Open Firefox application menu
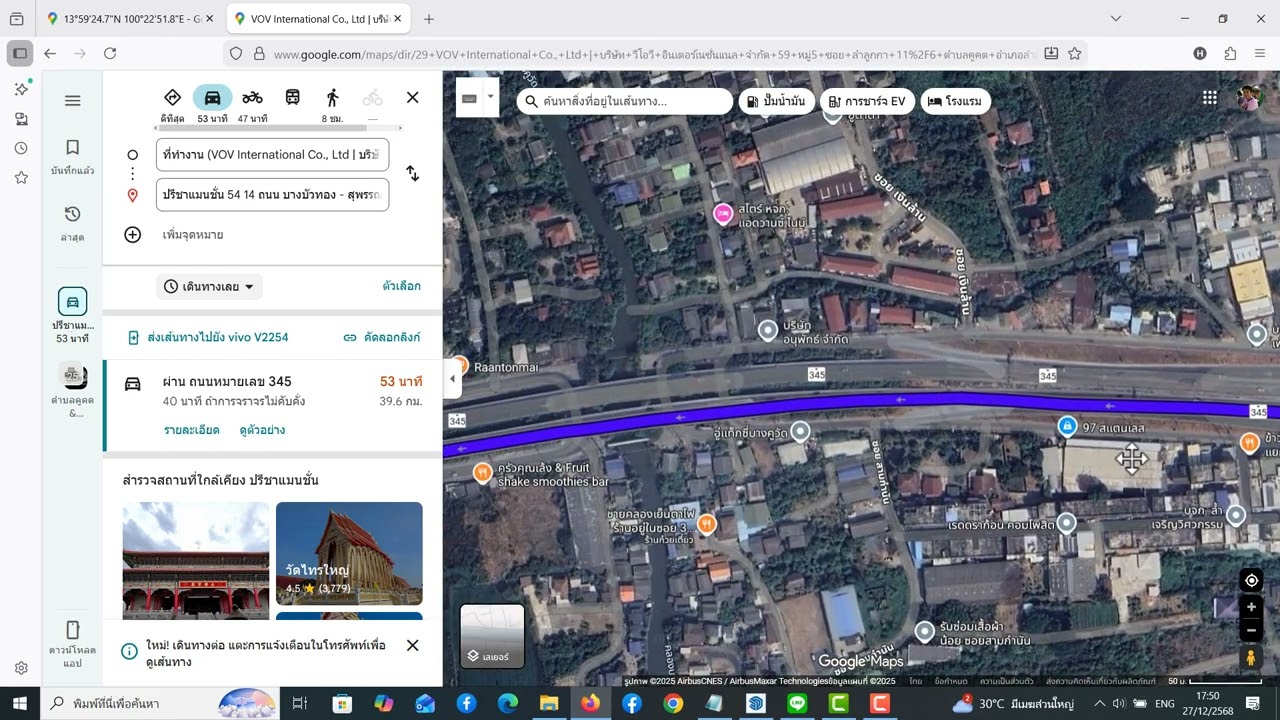Screen dimensions: 1280x720 pos(1259,53)
